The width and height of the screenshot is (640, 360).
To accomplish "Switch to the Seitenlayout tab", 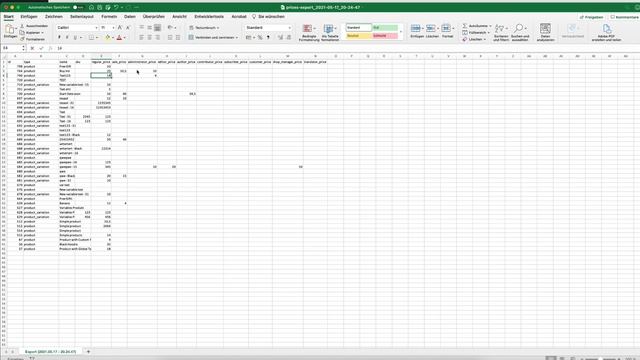I will click(x=82, y=17).
